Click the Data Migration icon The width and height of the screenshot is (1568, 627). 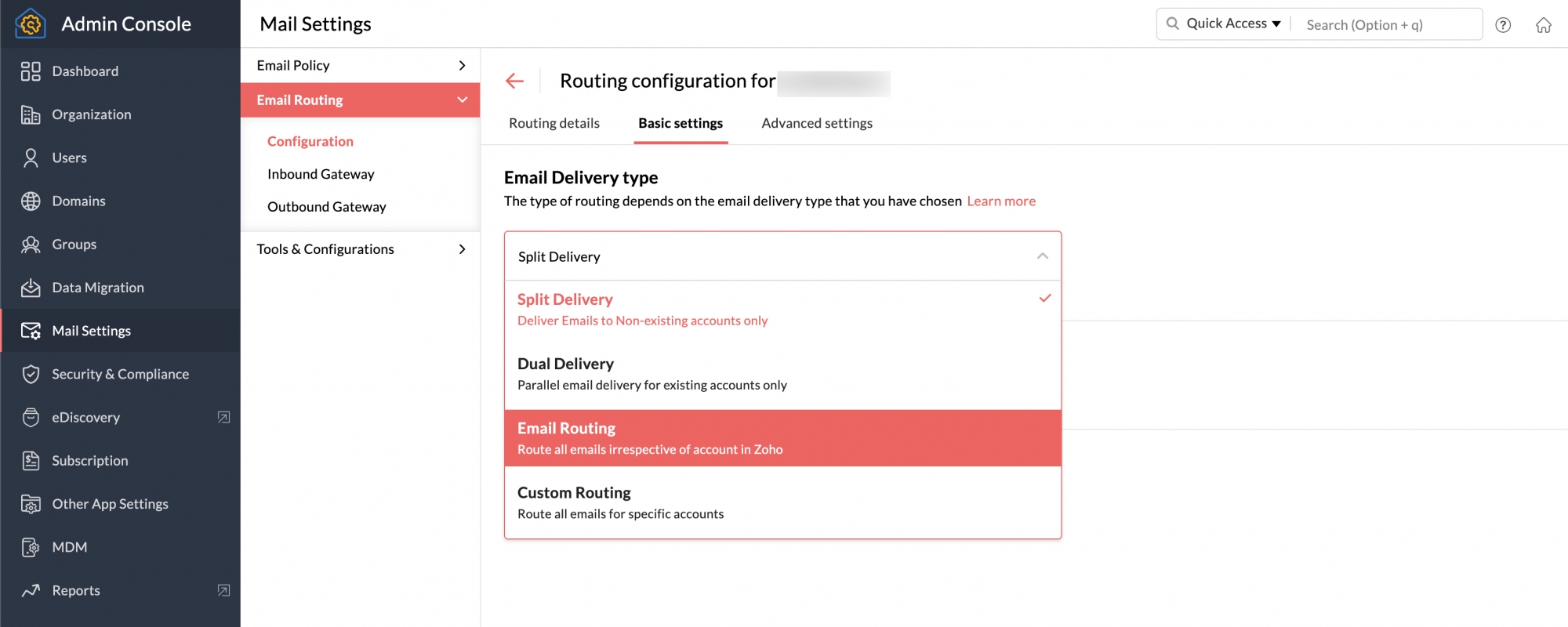[x=31, y=288]
